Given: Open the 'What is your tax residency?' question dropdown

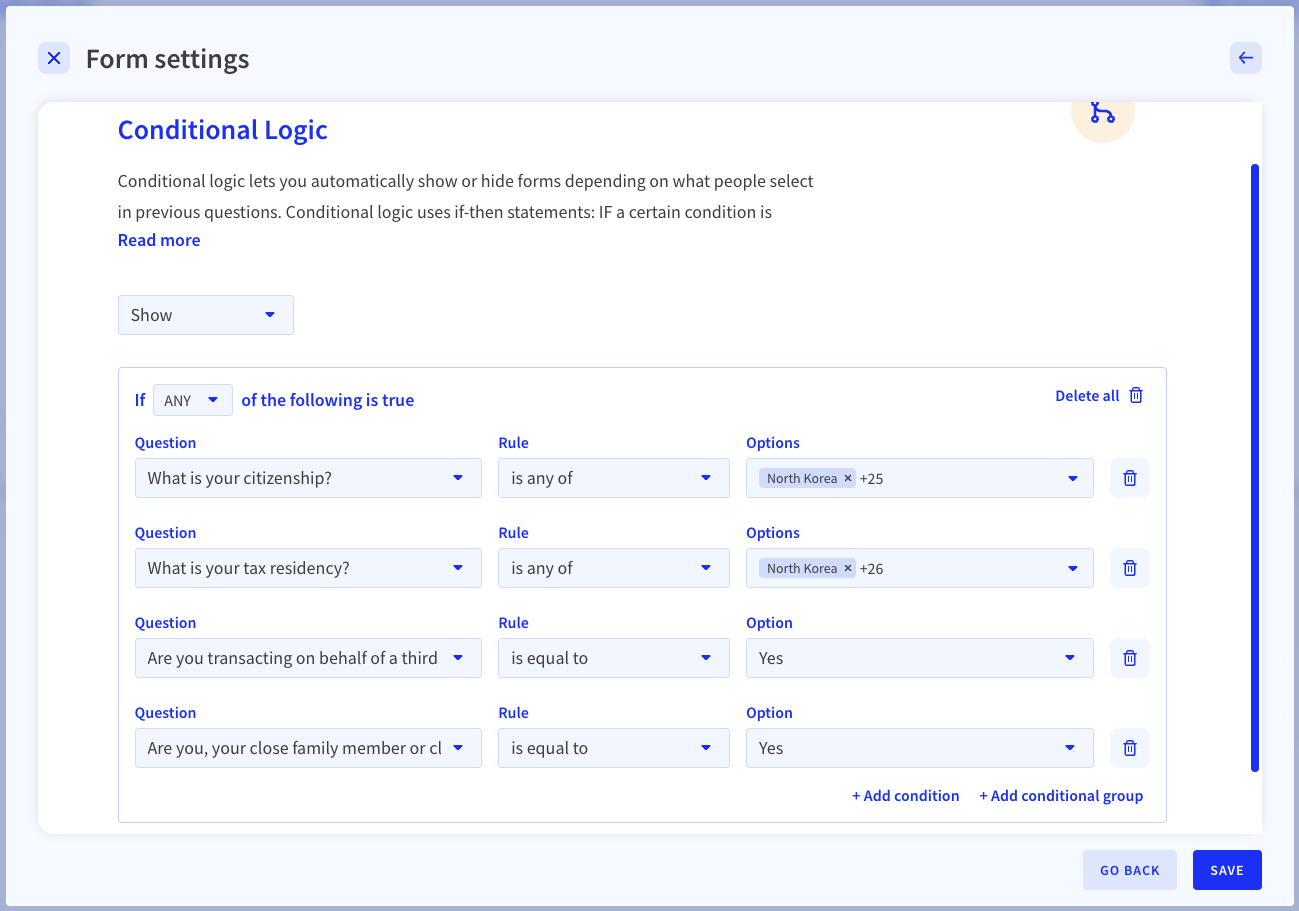Looking at the screenshot, I should coord(308,568).
